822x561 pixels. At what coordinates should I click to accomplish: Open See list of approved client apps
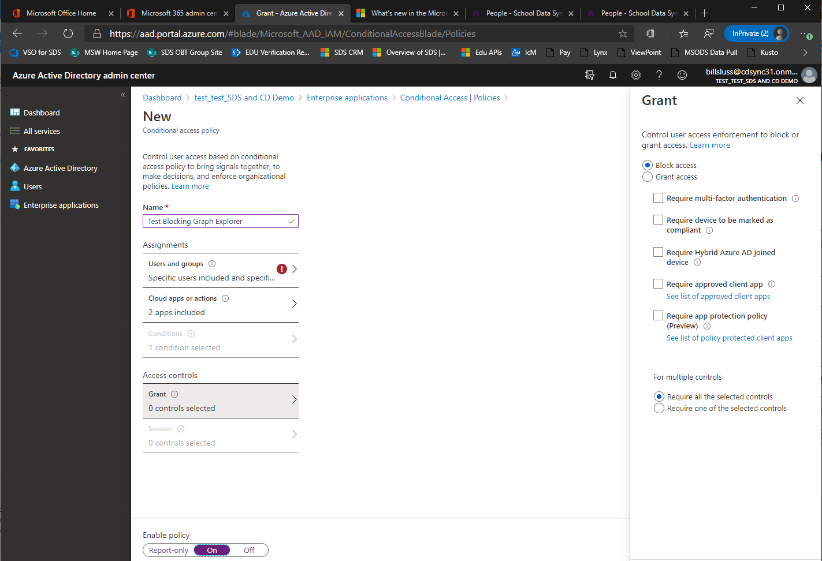718,296
